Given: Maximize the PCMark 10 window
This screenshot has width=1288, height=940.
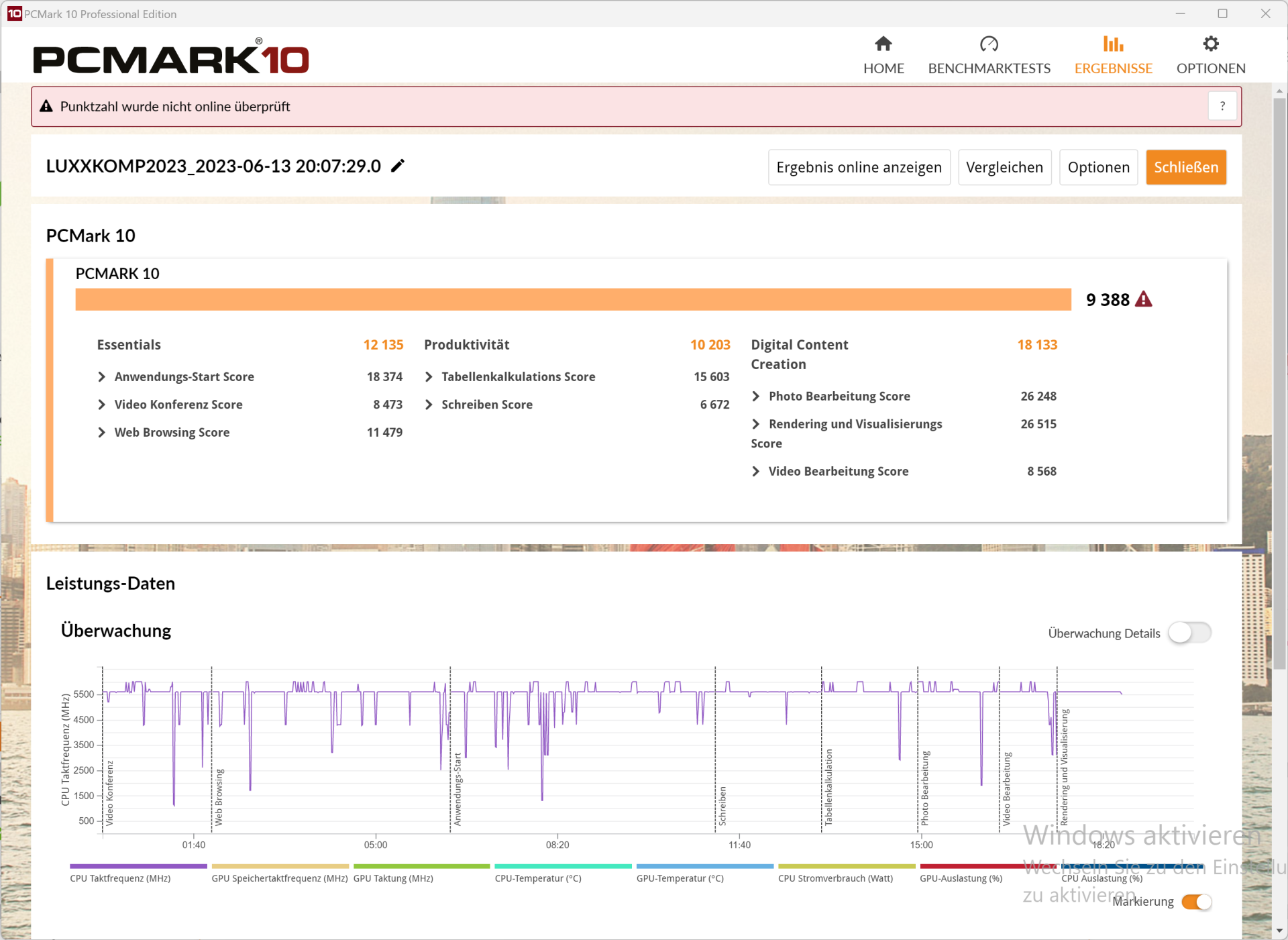Looking at the screenshot, I should 1222,13.
